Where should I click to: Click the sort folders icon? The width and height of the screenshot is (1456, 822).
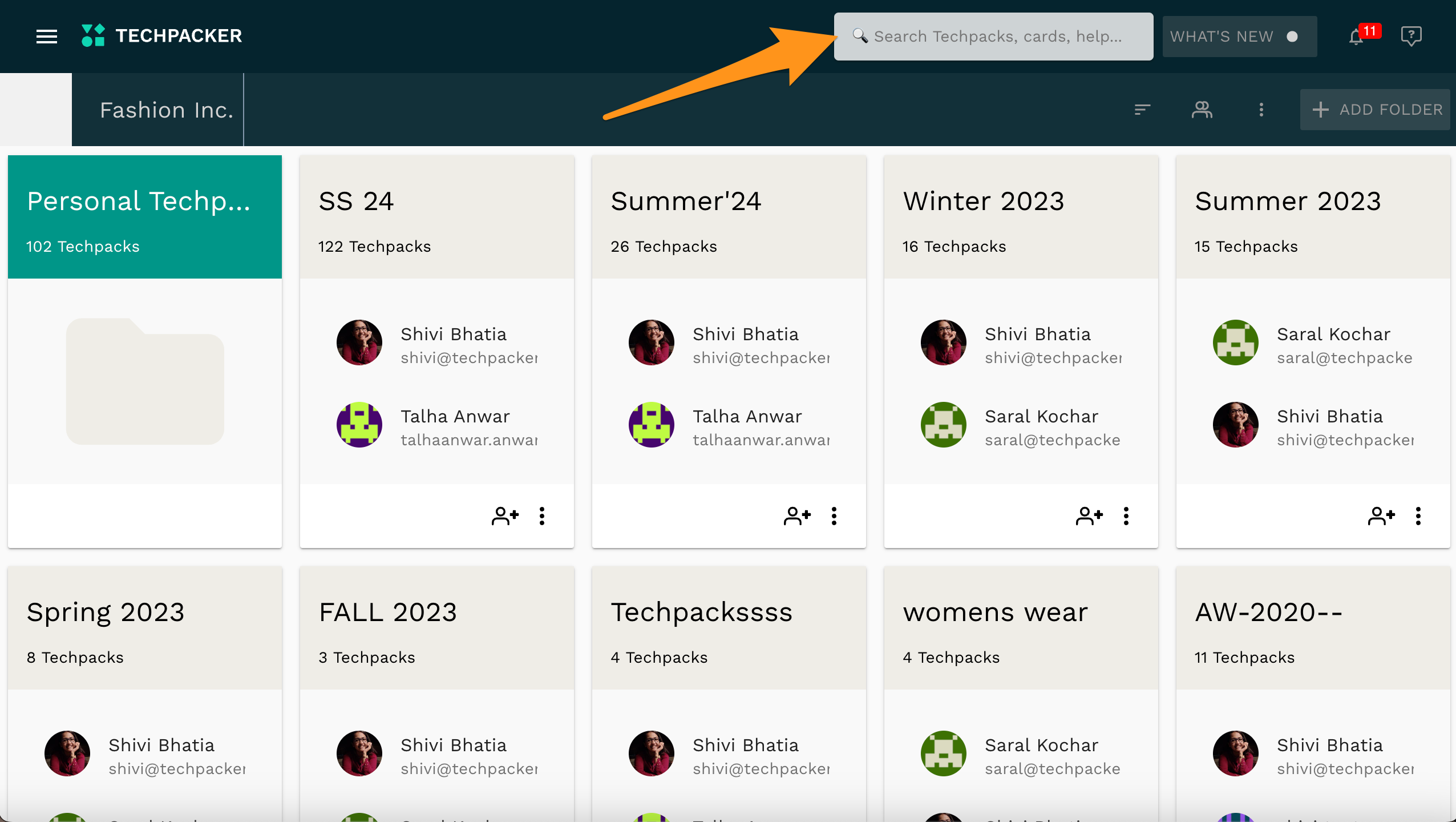pyautogui.click(x=1142, y=110)
